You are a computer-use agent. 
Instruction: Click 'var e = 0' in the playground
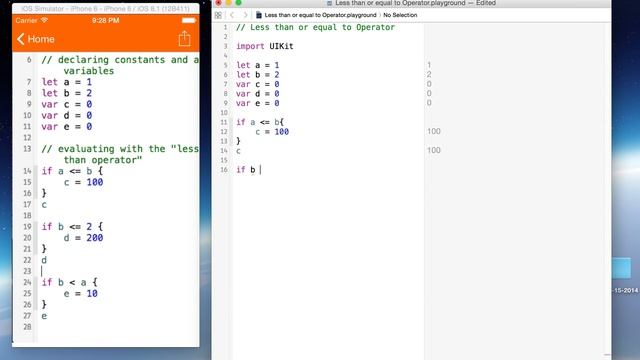(x=258, y=103)
